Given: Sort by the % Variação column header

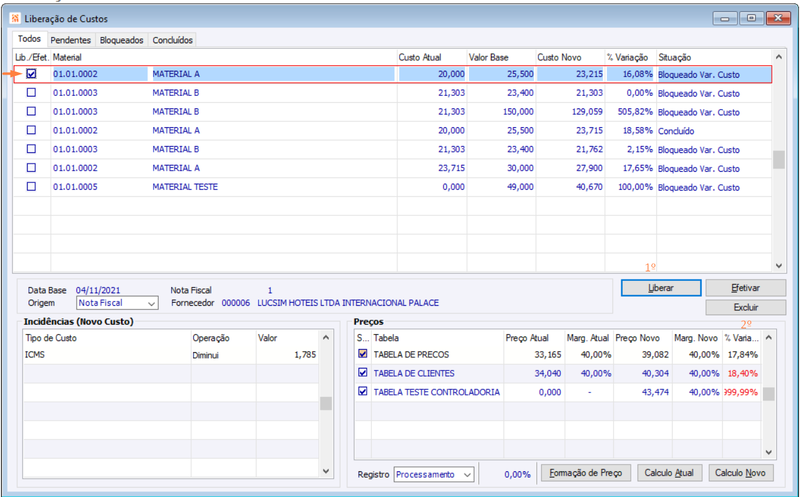Looking at the screenshot, I should click(628, 57).
